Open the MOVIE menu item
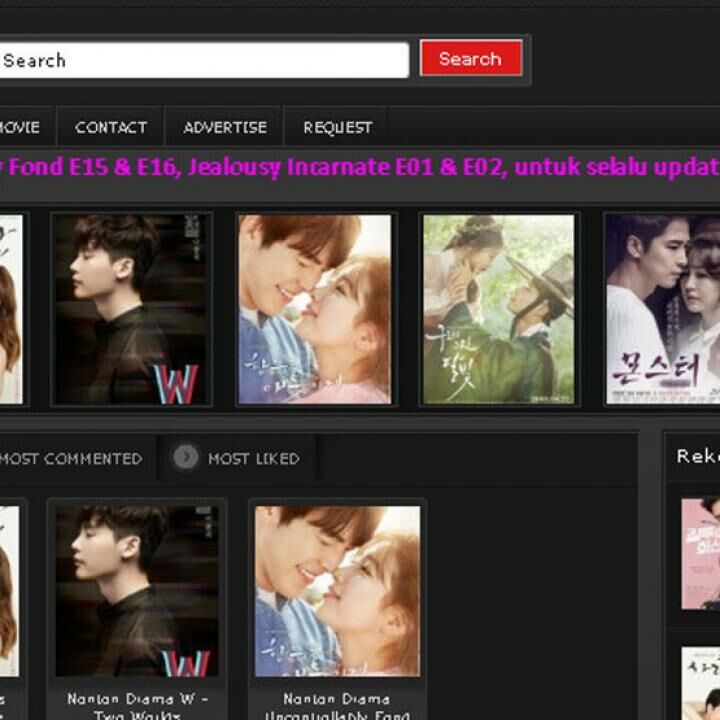720x720 pixels. pyautogui.click(x=20, y=127)
